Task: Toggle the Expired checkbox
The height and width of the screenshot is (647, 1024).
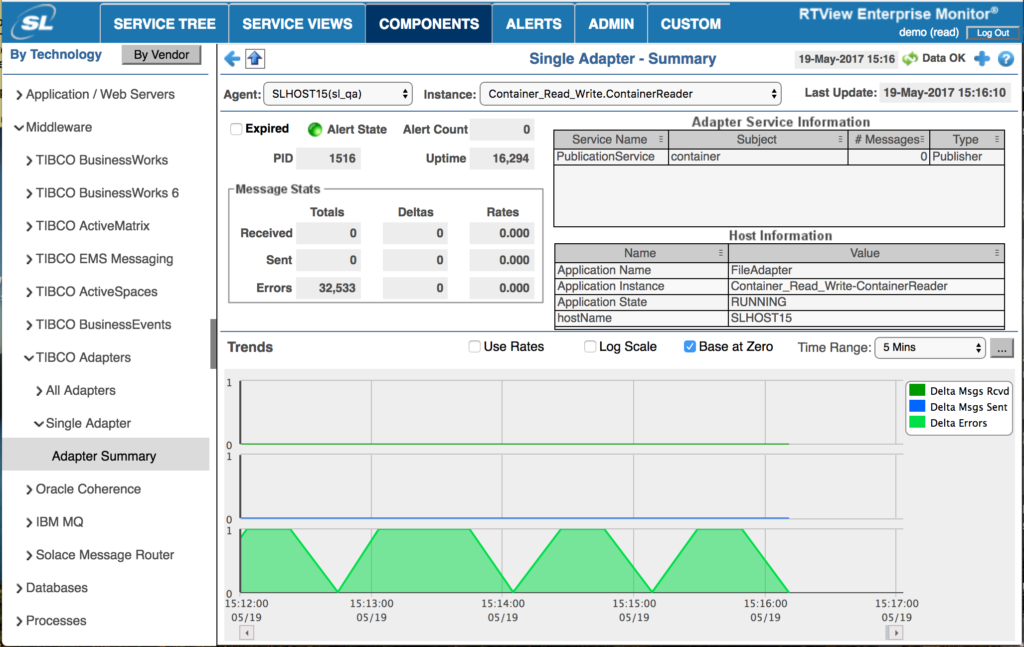Action: pyautogui.click(x=236, y=129)
